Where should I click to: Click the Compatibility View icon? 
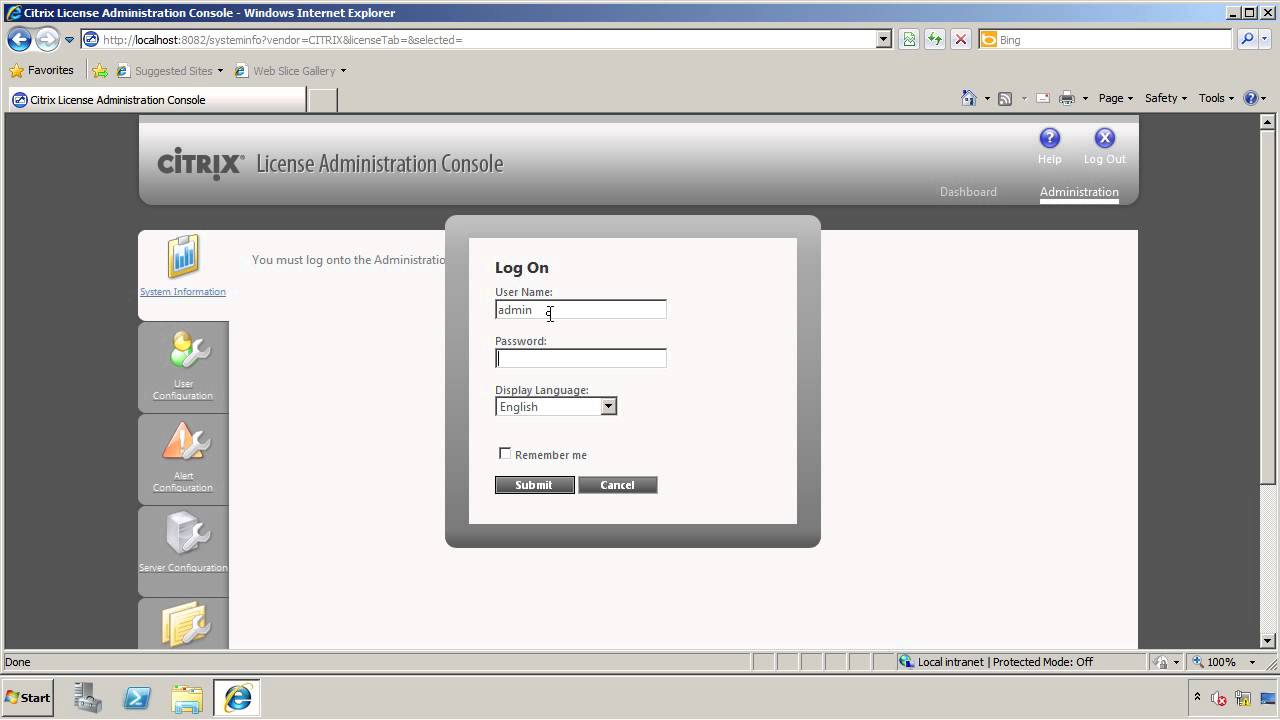click(x=908, y=40)
